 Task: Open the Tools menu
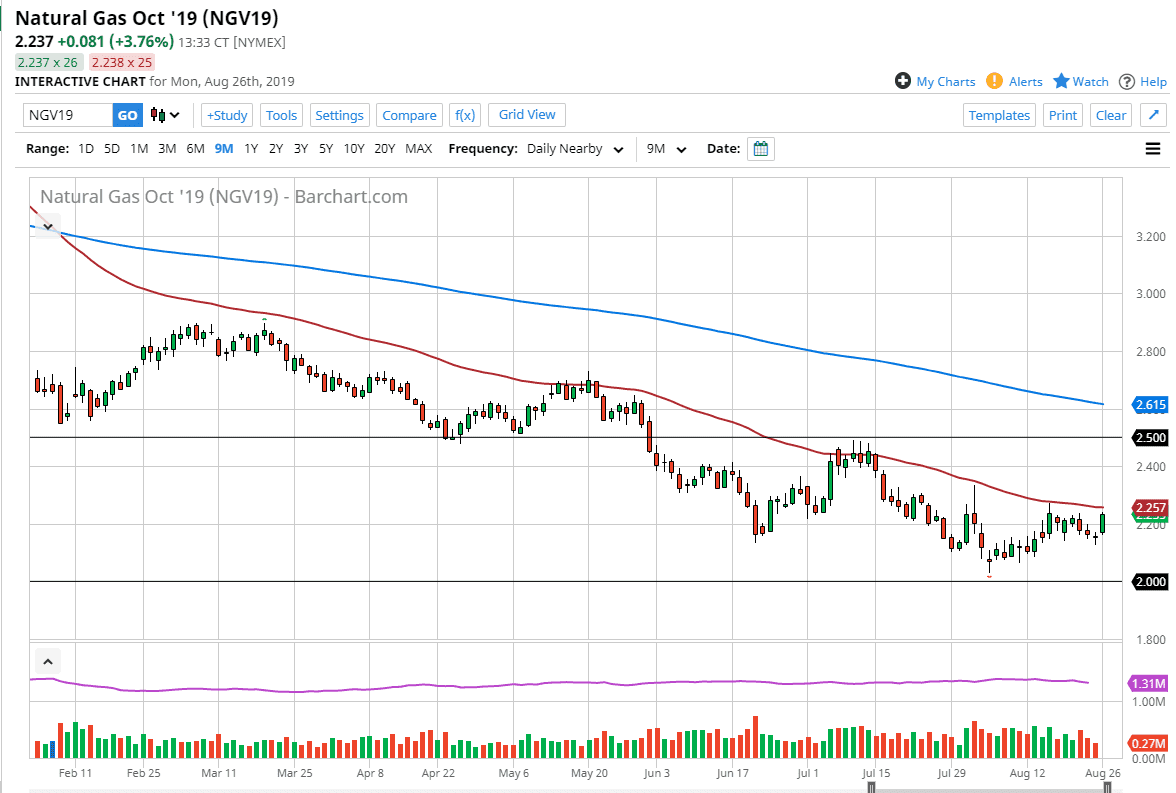click(x=281, y=115)
